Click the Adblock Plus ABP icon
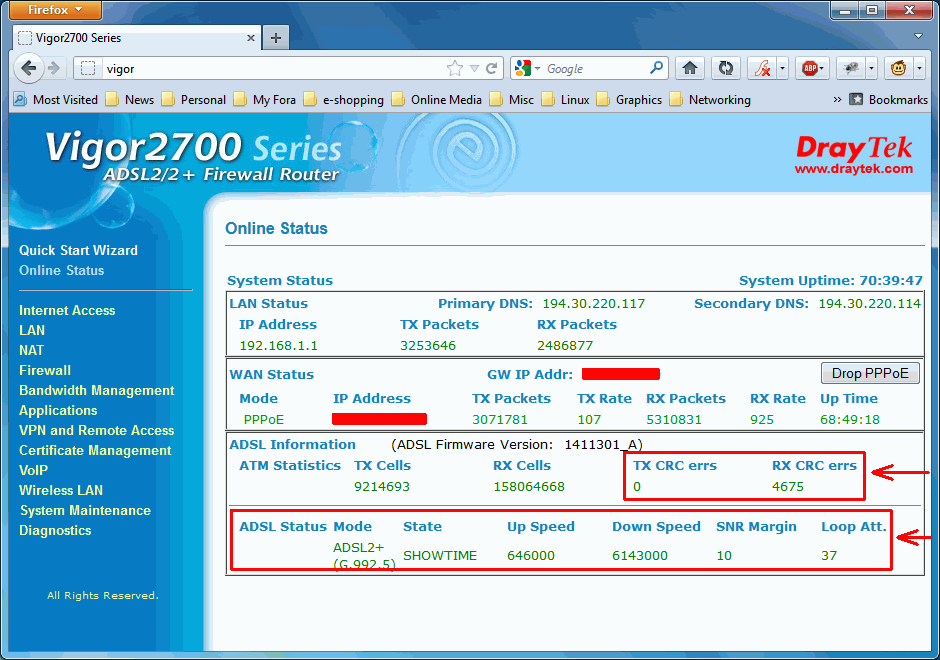Viewport: 940px width, 660px height. (811, 68)
